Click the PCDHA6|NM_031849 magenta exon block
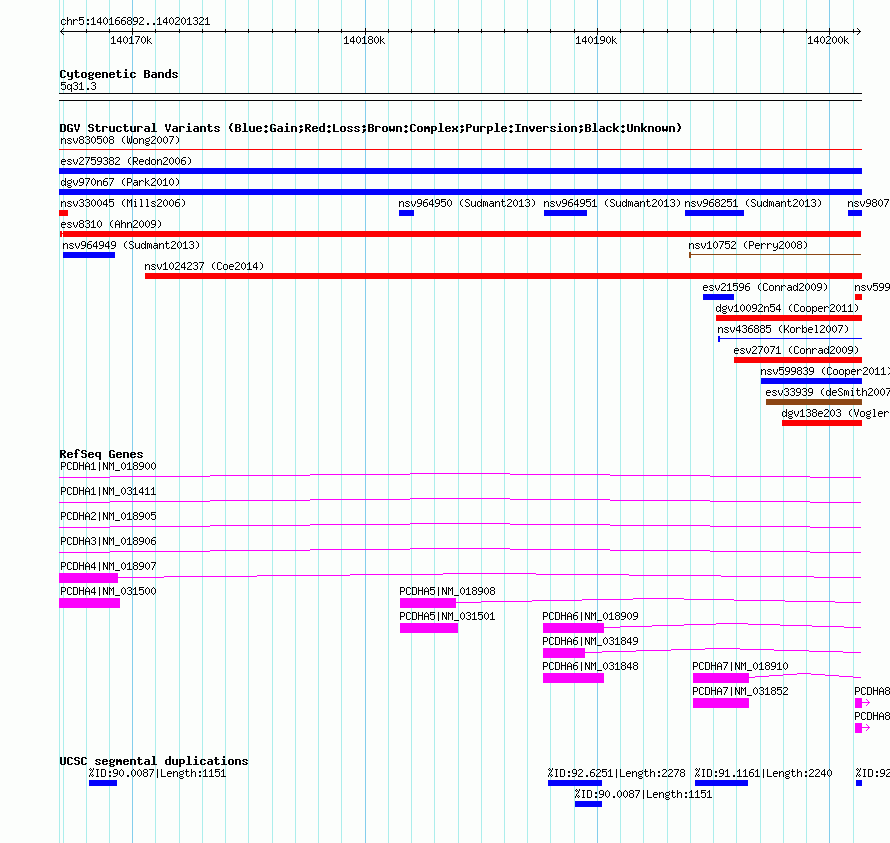Screen dimensions: 890x843 [564, 653]
